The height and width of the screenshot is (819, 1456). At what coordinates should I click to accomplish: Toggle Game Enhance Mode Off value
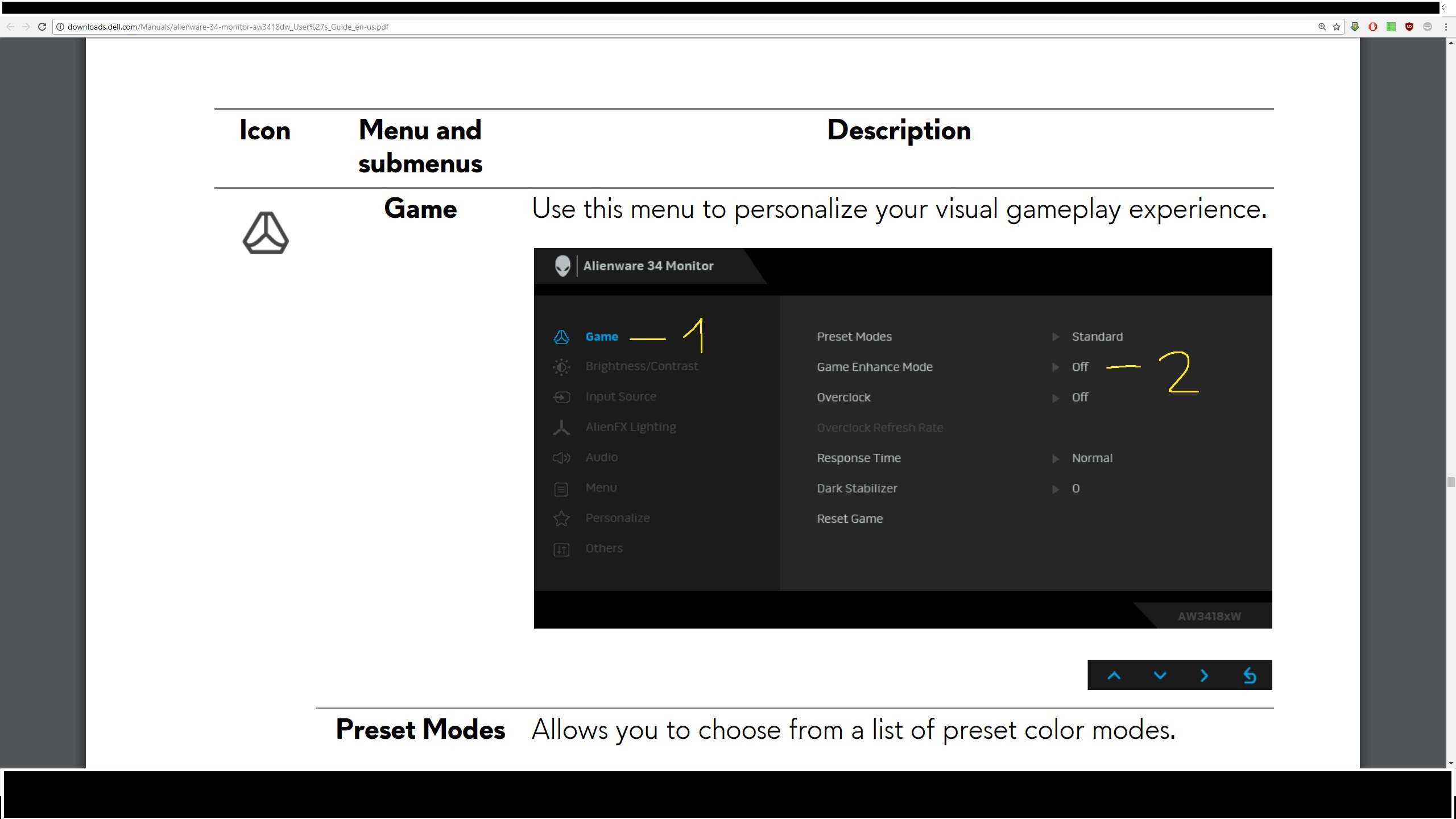[x=1079, y=367]
